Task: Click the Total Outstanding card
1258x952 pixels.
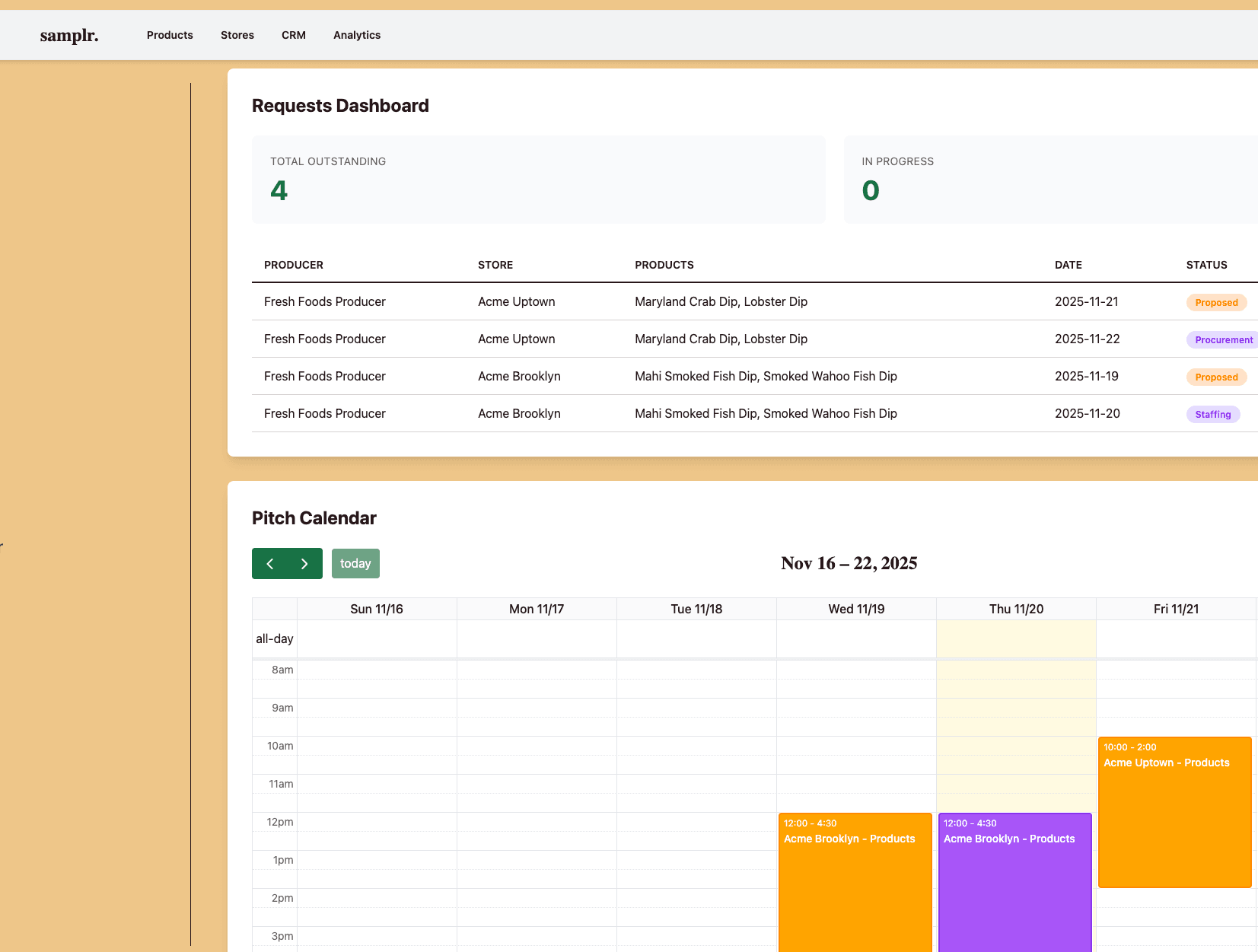Action: pos(538,180)
